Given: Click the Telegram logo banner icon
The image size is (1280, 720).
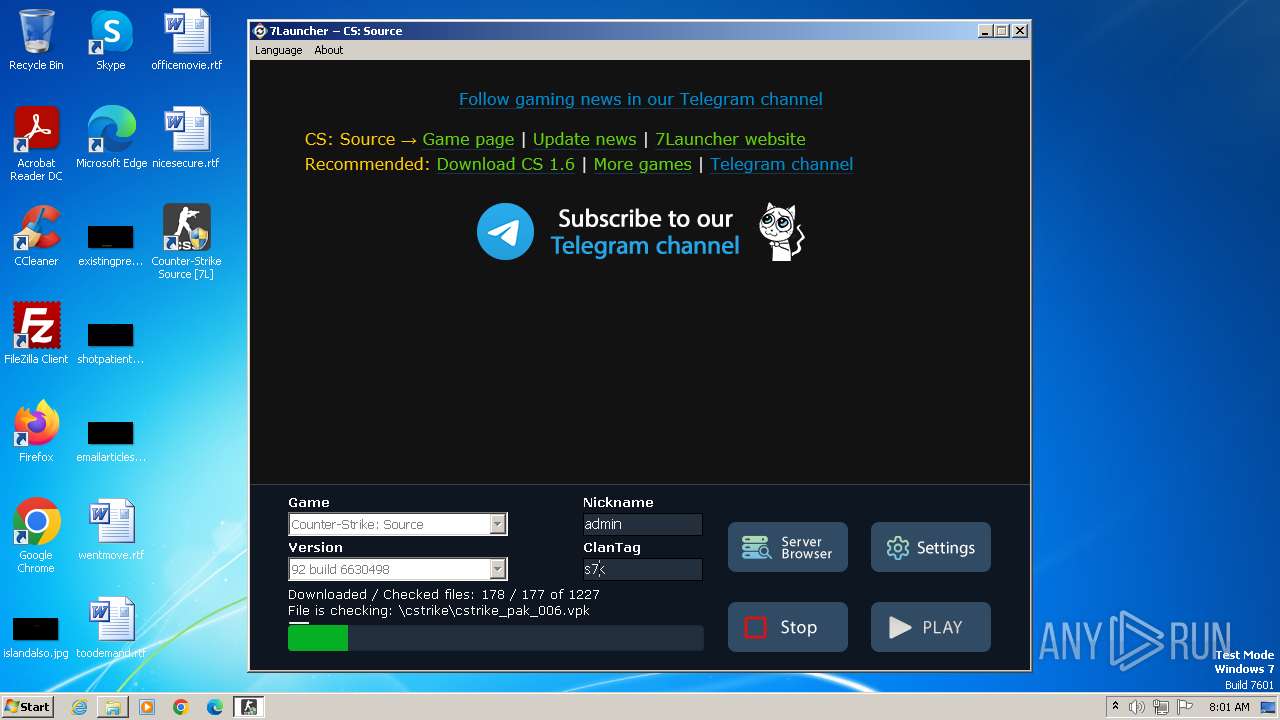Looking at the screenshot, I should tap(505, 231).
